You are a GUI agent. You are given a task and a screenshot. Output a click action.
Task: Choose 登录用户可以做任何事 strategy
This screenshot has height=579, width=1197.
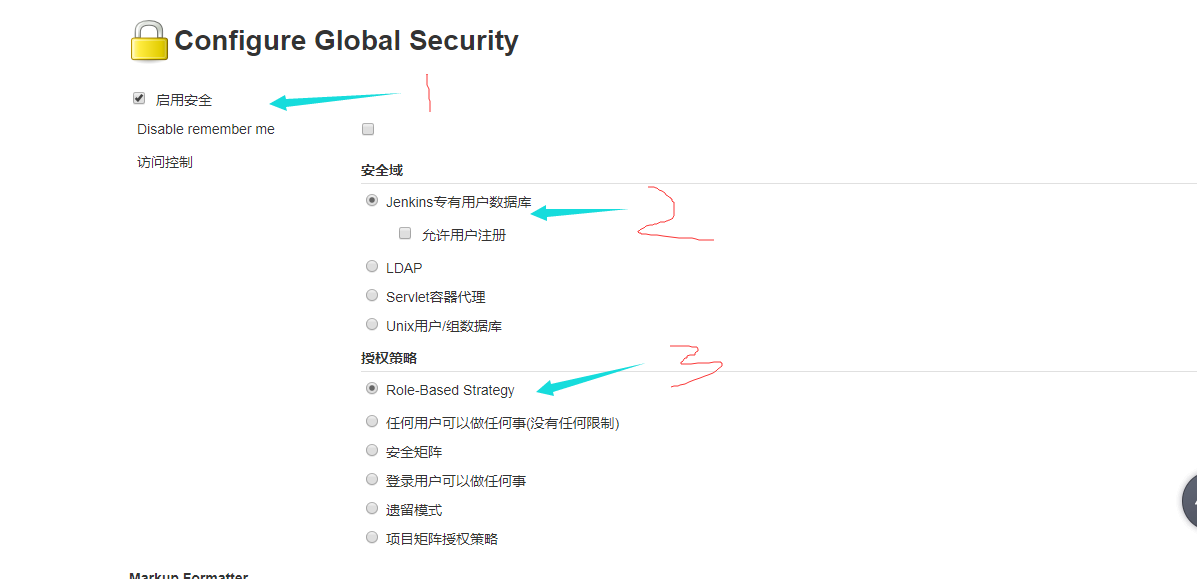pos(372,479)
